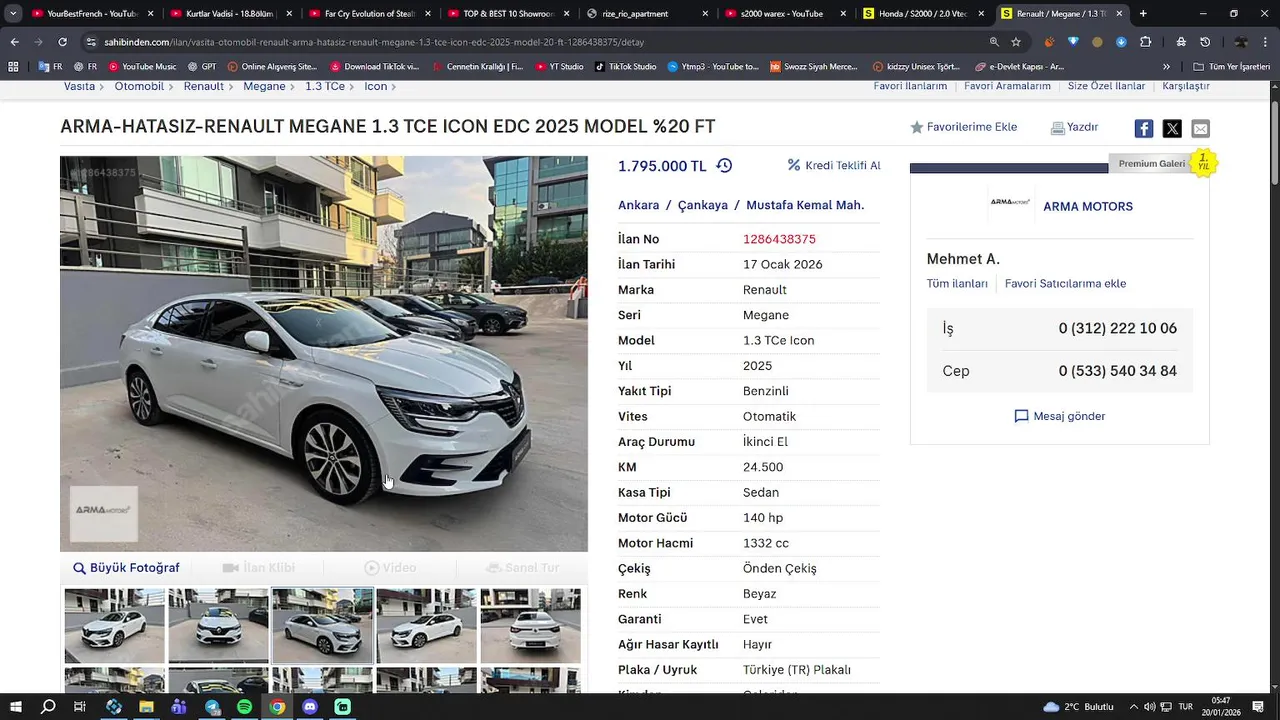The image size is (1280, 720).
Task: Open Chrome history icon in toolbar
Action: click(x=1205, y=42)
